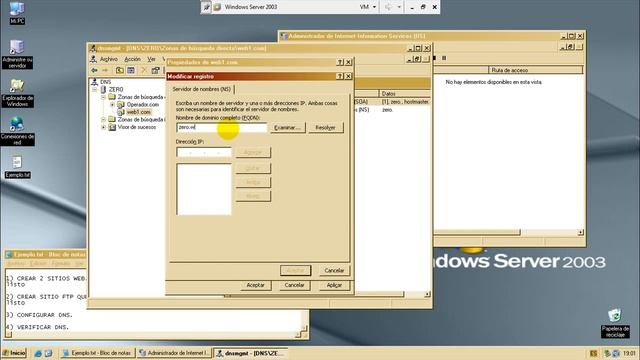
Task: Open the Inicio start button
Action: 14,353
